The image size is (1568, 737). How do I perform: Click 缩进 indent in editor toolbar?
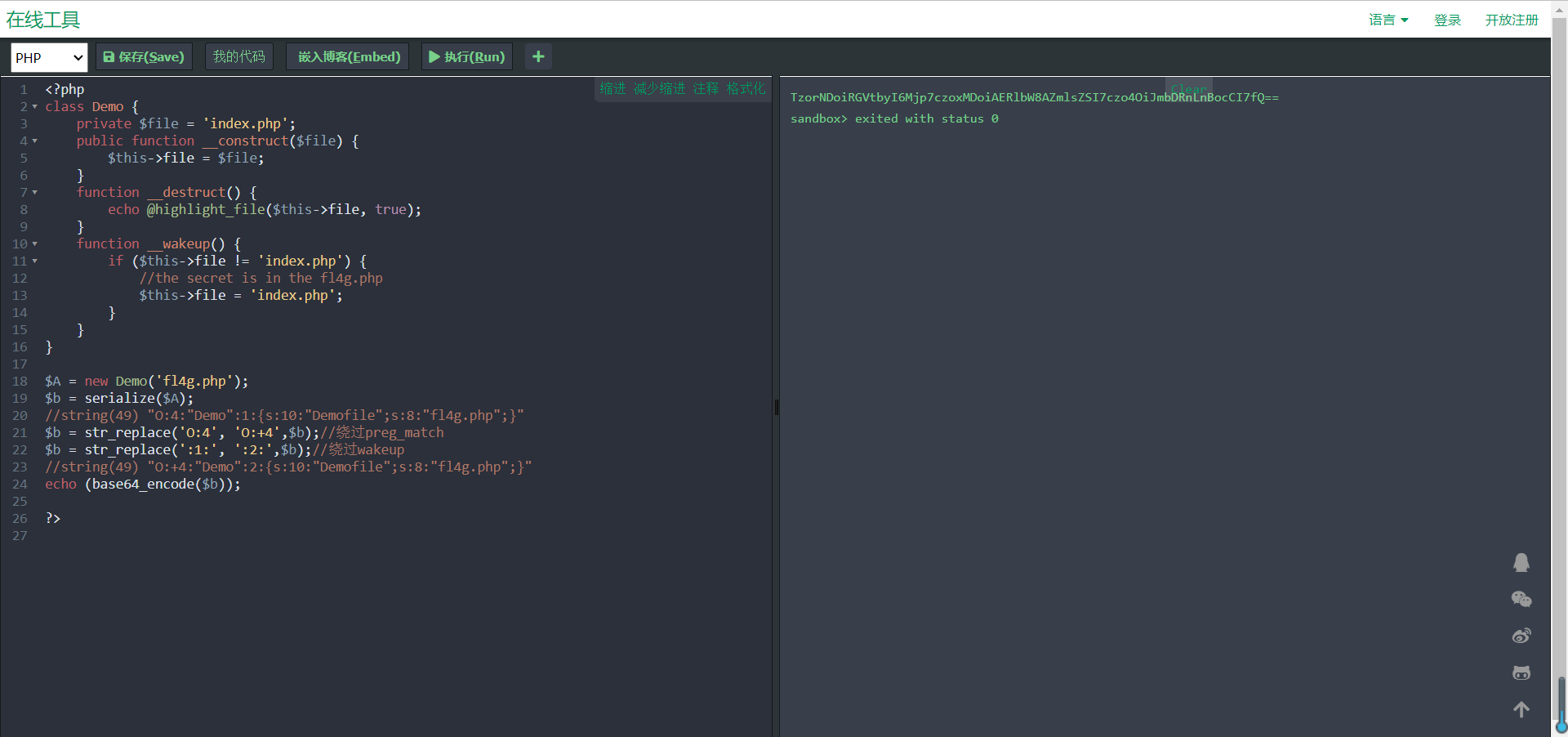pyautogui.click(x=612, y=88)
